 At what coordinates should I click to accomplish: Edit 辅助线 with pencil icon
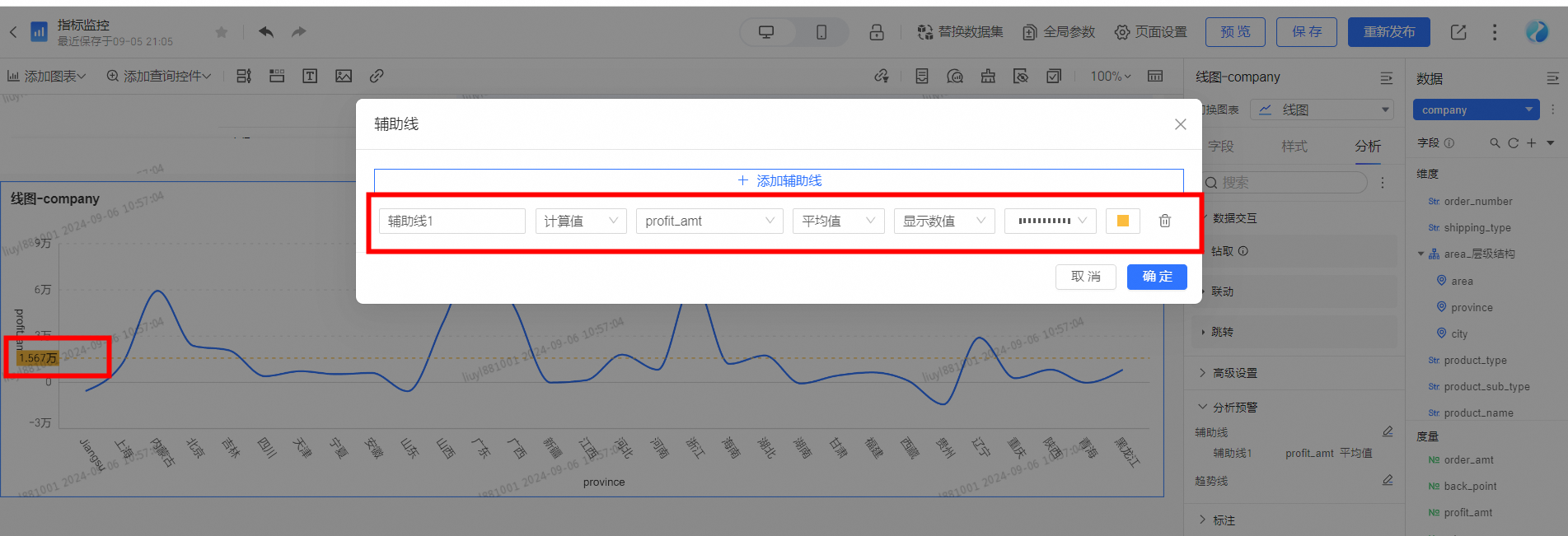1388,431
